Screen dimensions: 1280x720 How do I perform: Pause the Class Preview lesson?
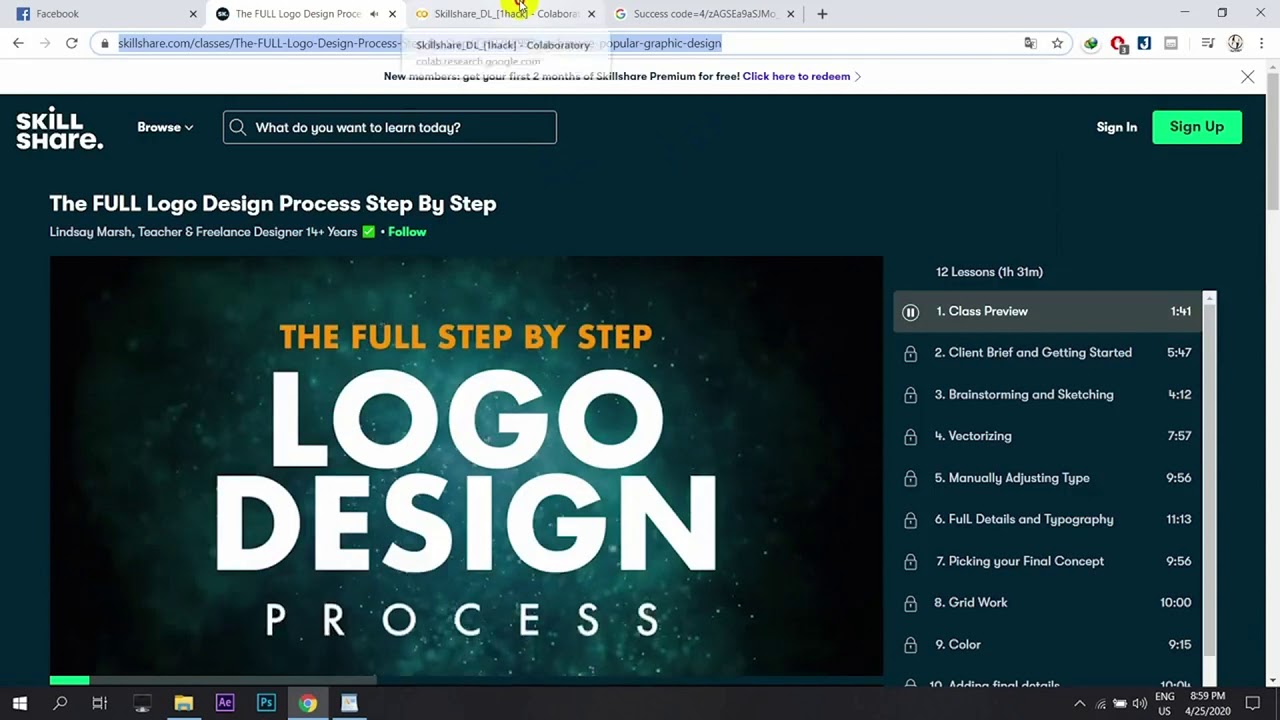pos(910,312)
